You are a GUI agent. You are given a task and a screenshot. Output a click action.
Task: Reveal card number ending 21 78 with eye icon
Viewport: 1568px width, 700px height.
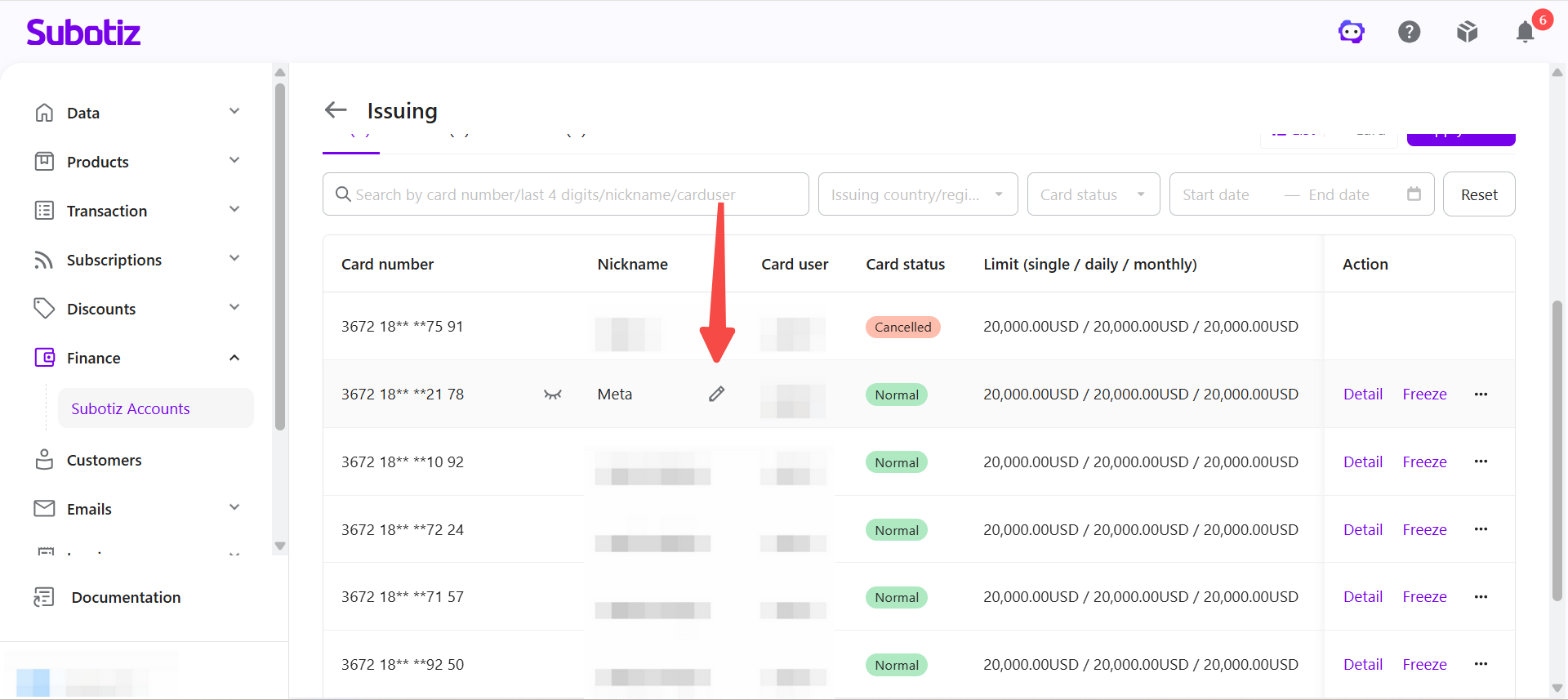[553, 395]
